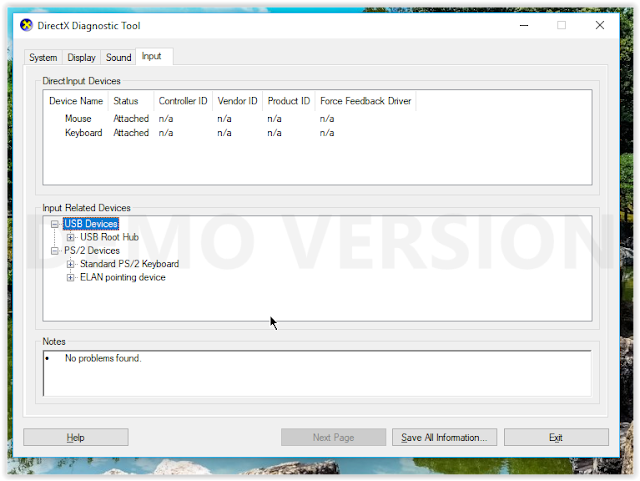Screen dimensions: 640x481
Task: Select the USB Devices tree item
Action: tap(91, 224)
